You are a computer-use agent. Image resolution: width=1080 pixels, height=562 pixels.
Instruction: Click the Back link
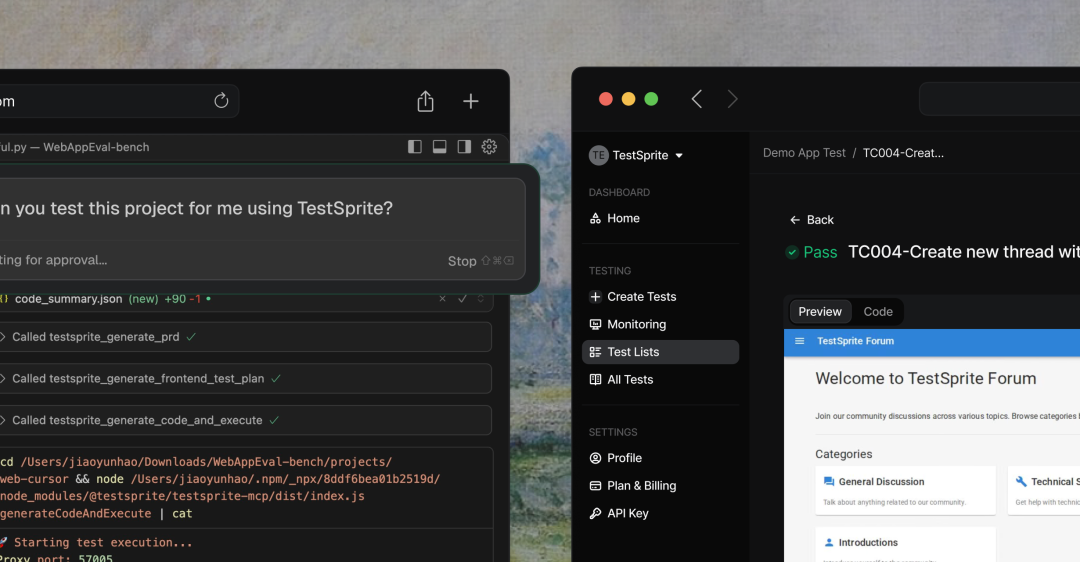[x=812, y=220]
